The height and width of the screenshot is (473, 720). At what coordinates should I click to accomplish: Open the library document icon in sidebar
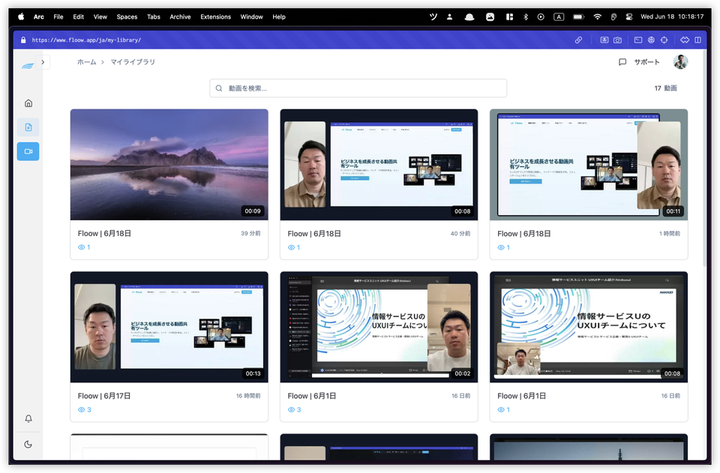coord(28,127)
